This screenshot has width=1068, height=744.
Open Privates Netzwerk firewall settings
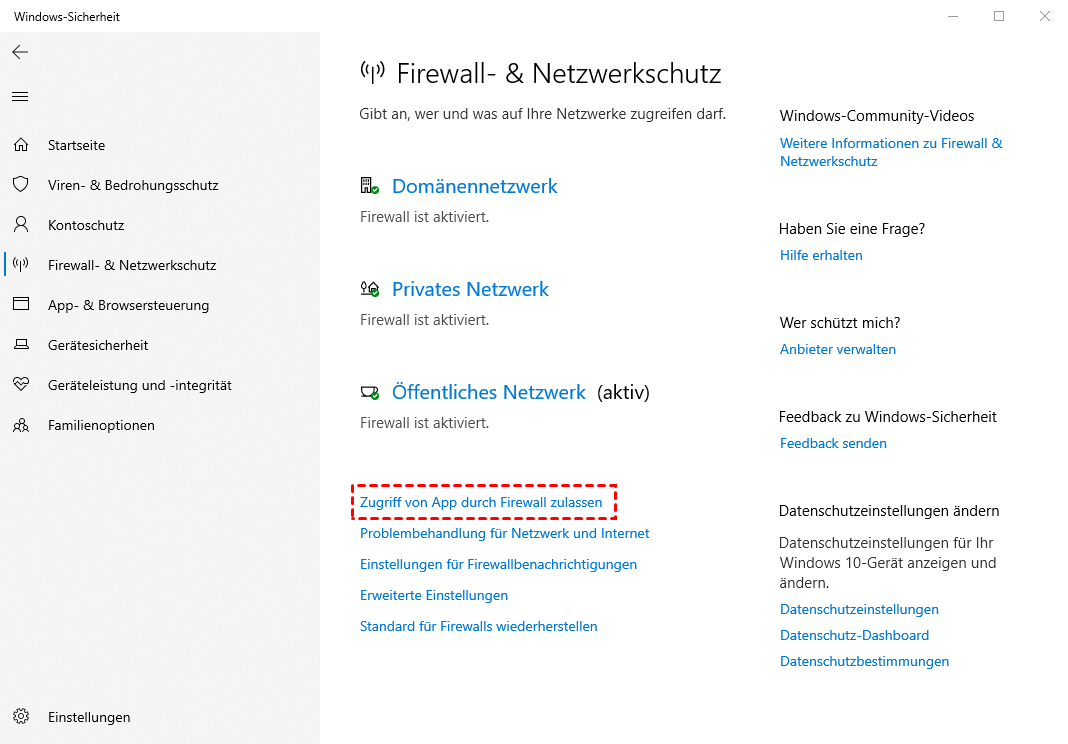click(x=470, y=289)
